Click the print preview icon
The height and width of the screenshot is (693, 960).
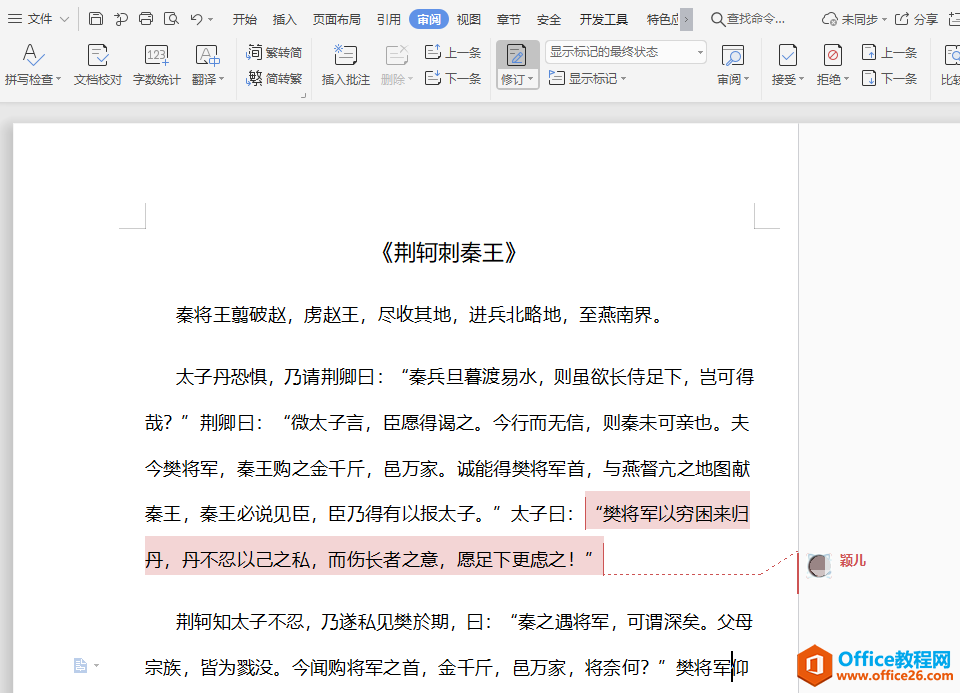click(x=171, y=19)
